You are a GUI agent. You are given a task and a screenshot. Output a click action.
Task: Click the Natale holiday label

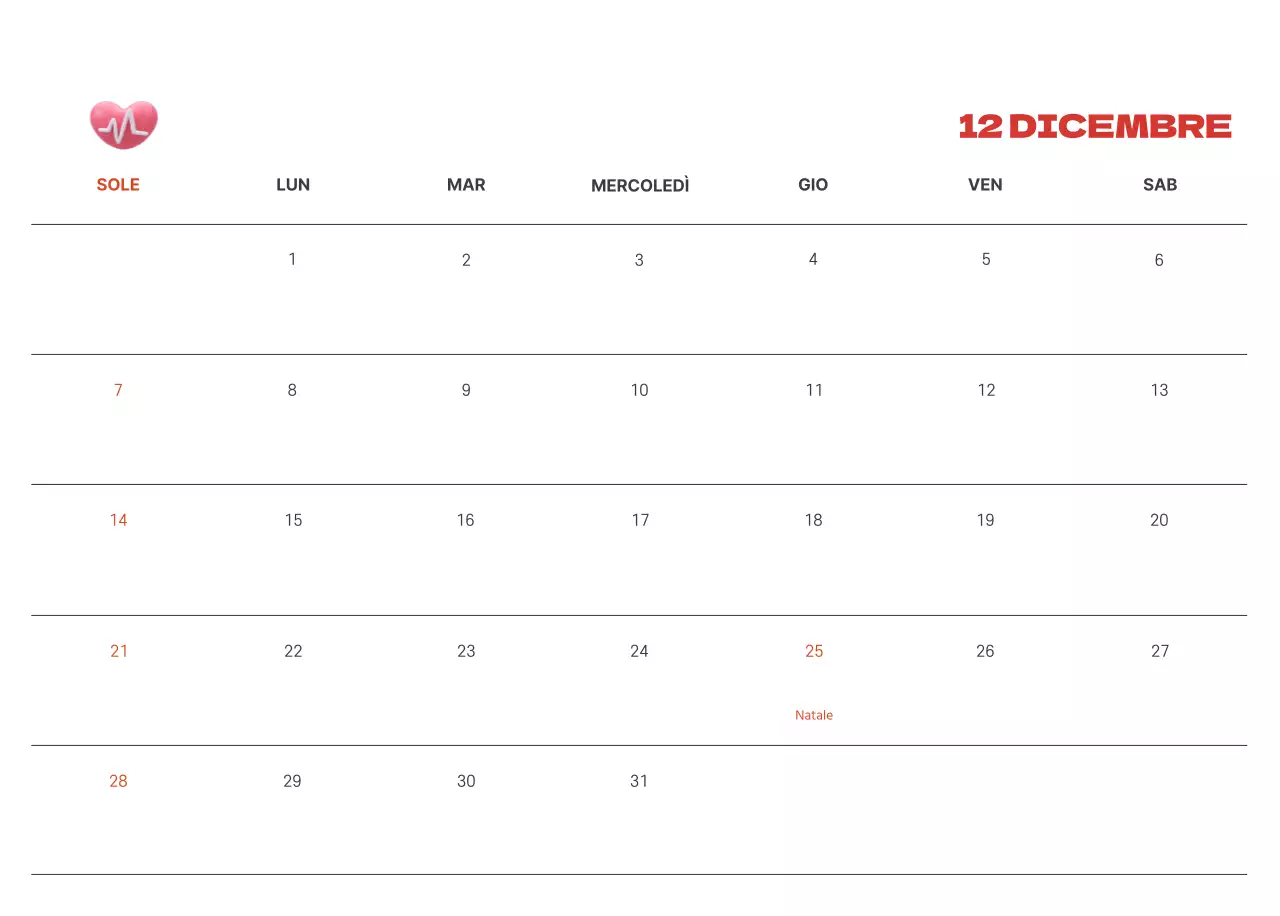[x=814, y=715]
